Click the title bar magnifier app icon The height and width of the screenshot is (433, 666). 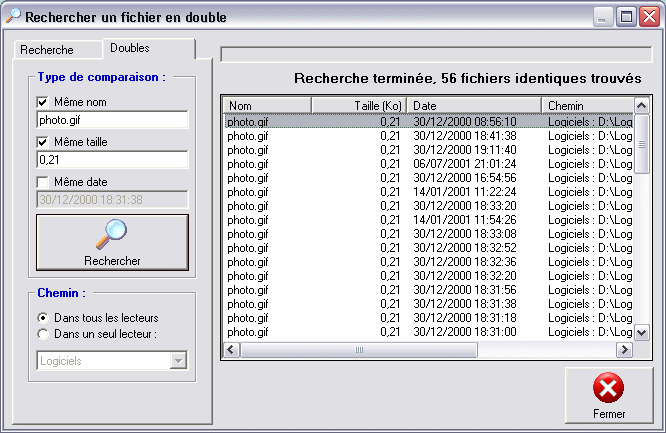(12, 17)
